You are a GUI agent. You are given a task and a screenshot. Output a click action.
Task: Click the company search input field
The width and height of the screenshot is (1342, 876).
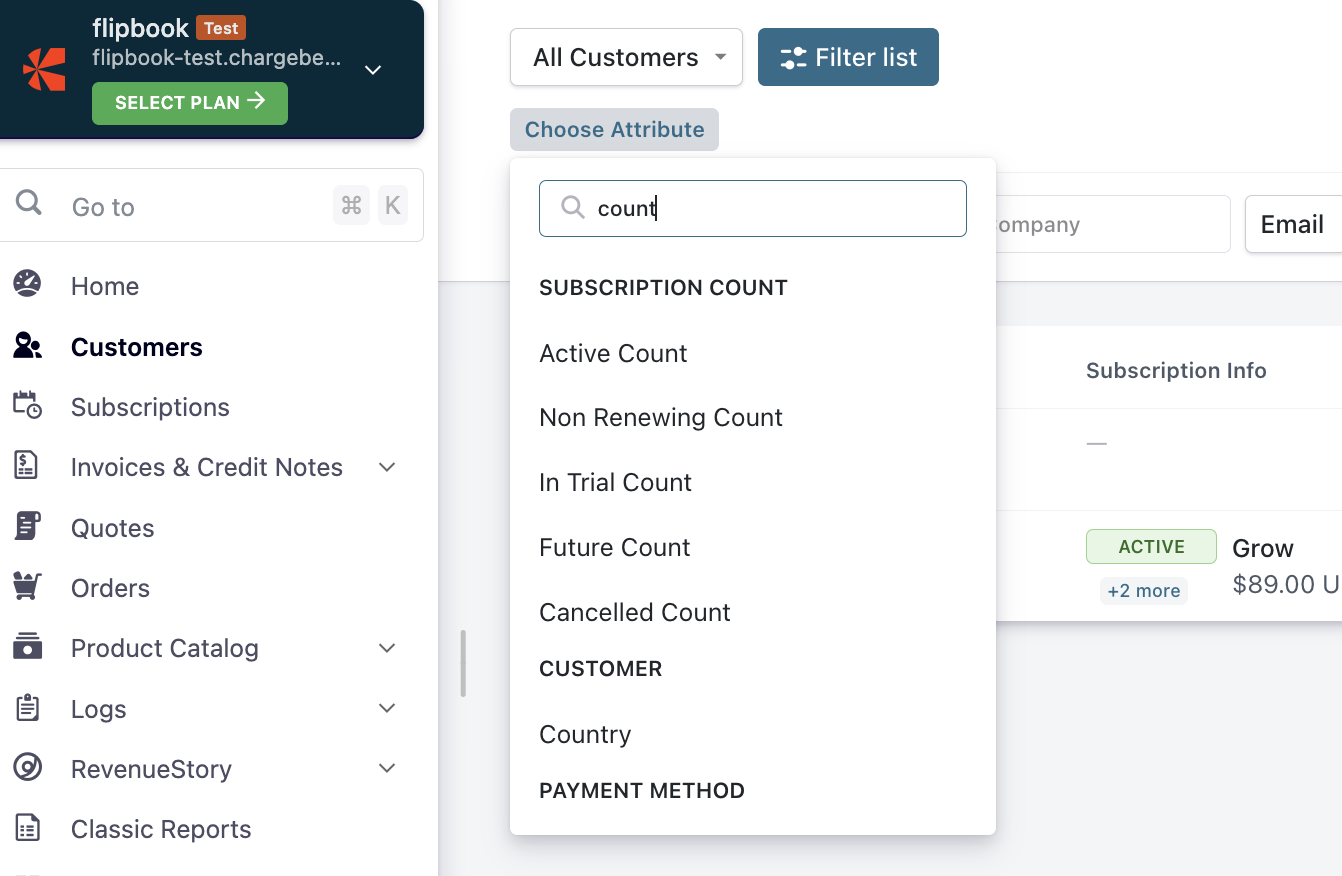click(1113, 224)
